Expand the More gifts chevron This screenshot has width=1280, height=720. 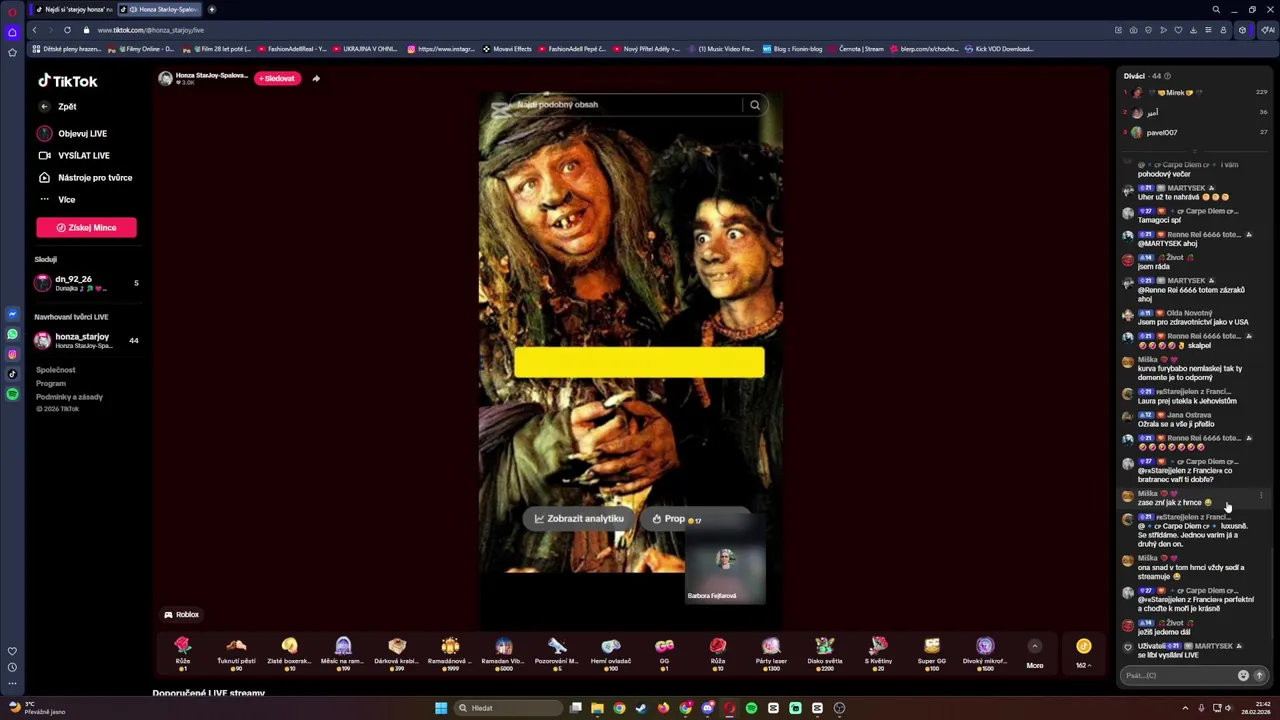[x=1035, y=646]
